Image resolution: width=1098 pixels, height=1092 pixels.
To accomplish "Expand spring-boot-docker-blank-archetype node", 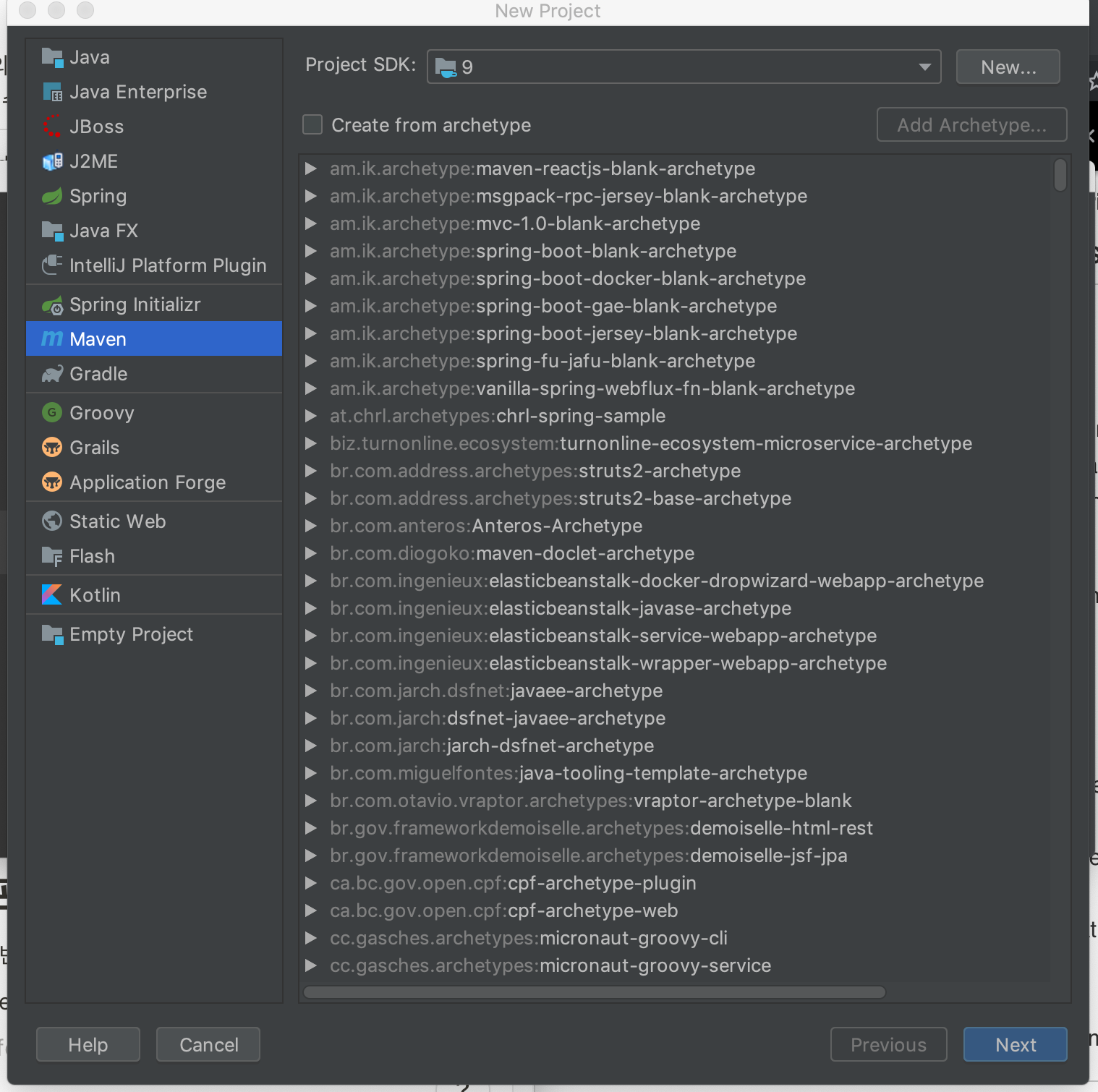I will [x=311, y=278].
